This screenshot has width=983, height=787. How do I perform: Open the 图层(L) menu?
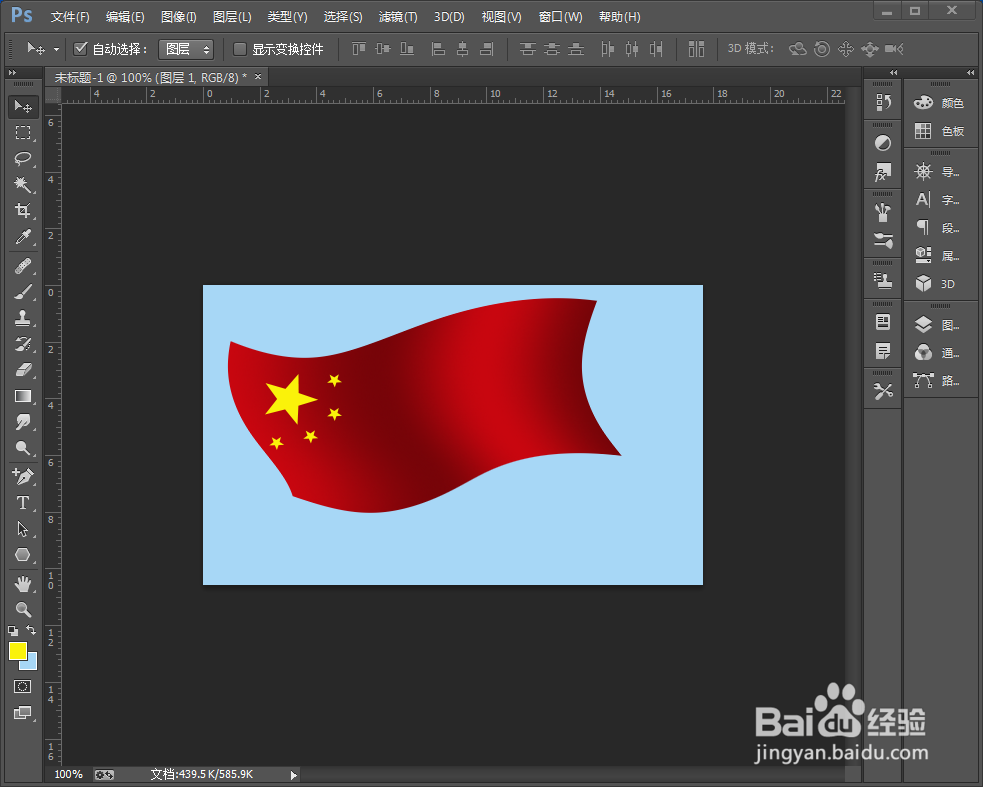tap(232, 17)
